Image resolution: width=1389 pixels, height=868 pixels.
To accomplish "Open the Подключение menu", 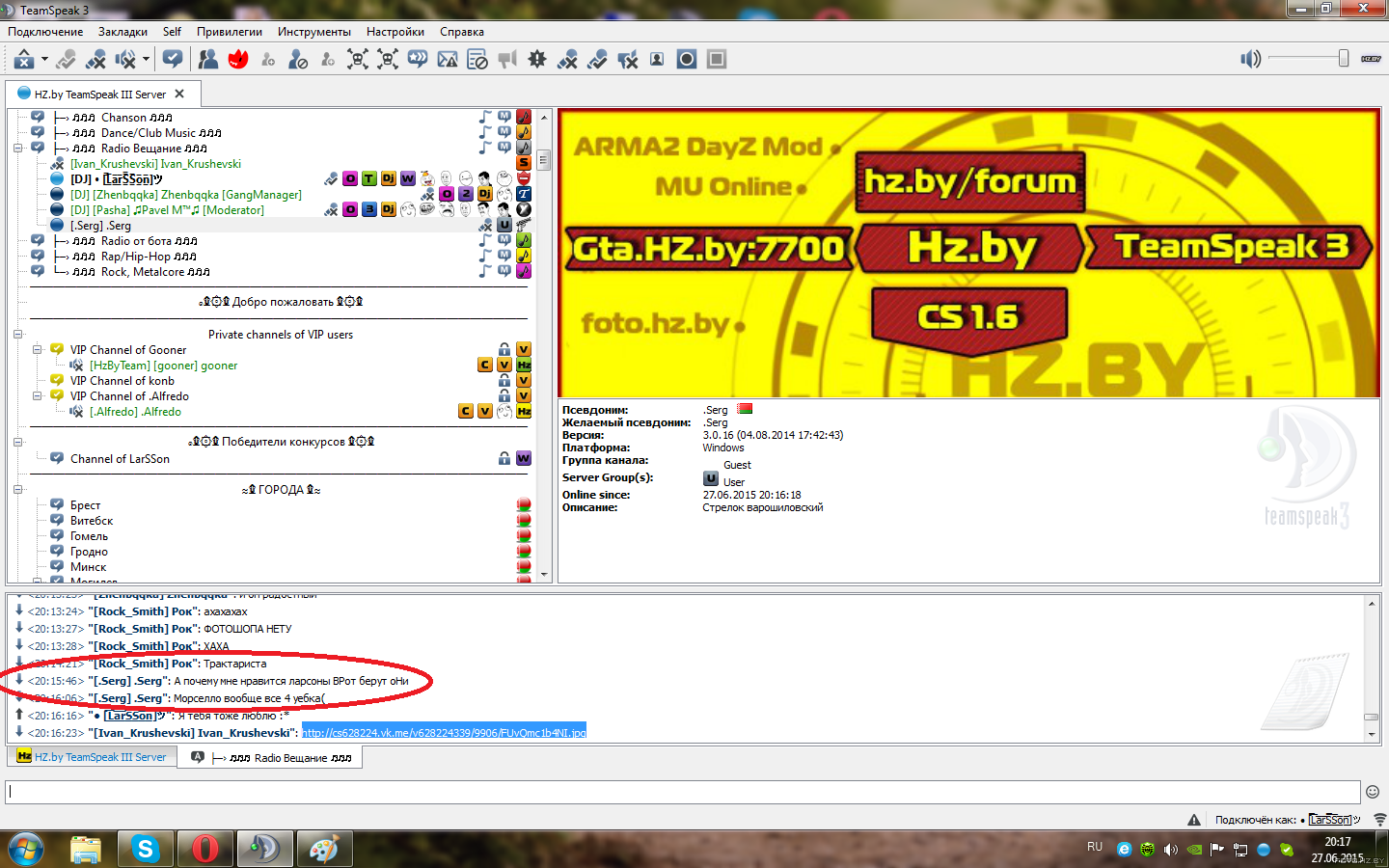I will coord(45,32).
